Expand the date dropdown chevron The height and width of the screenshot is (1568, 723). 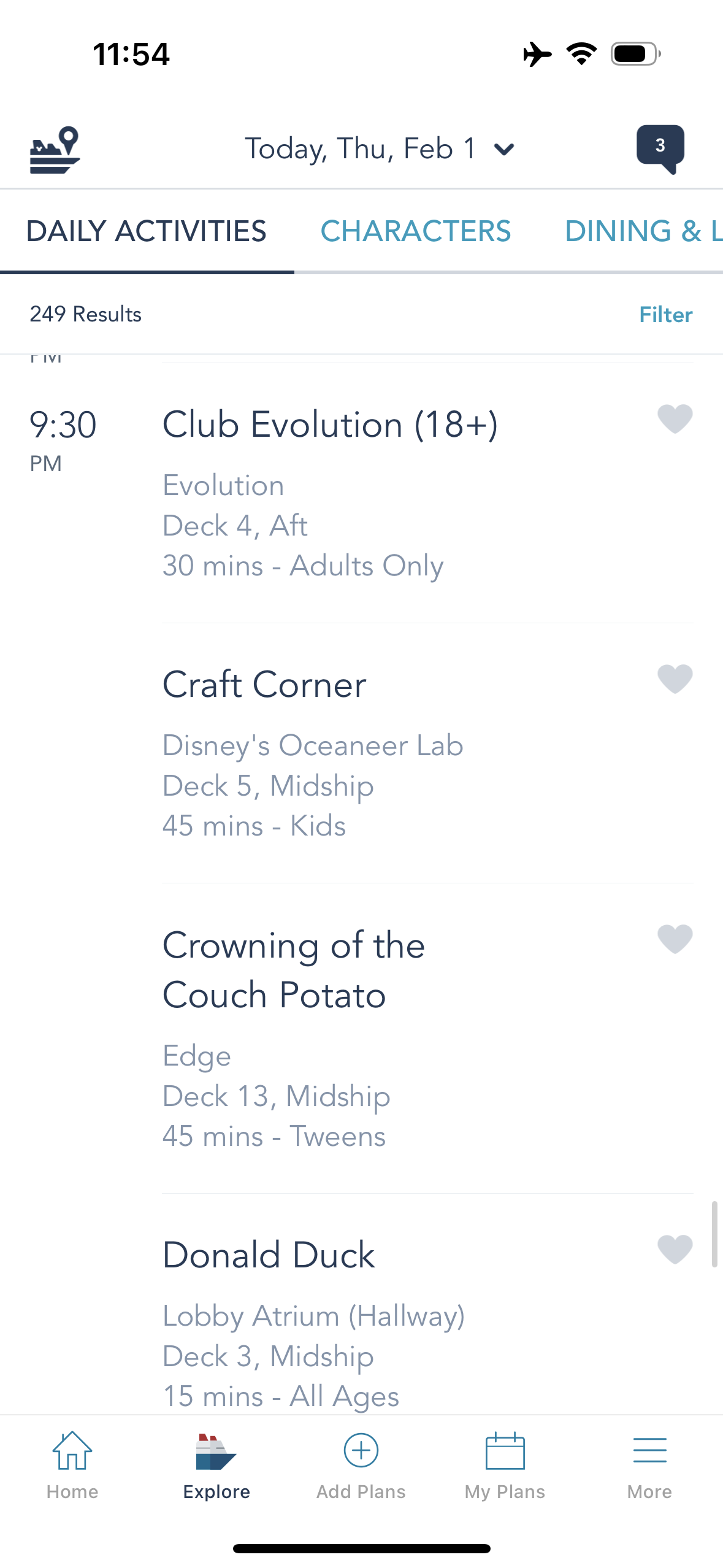coord(504,150)
